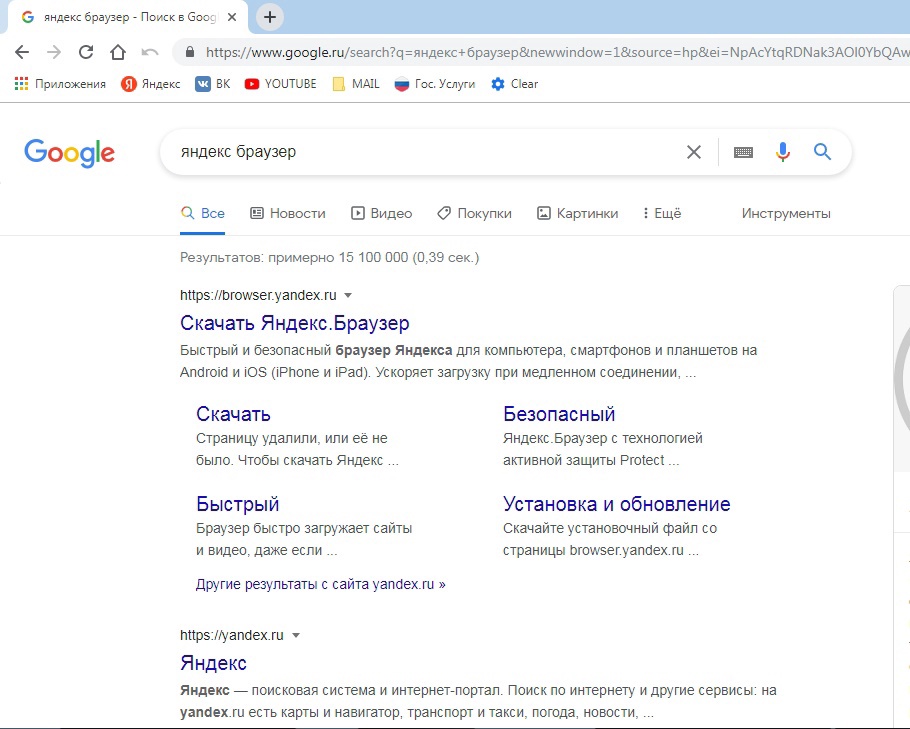Expand the Ещё more options menu
Viewport: 910px width, 729px height.
(x=661, y=213)
